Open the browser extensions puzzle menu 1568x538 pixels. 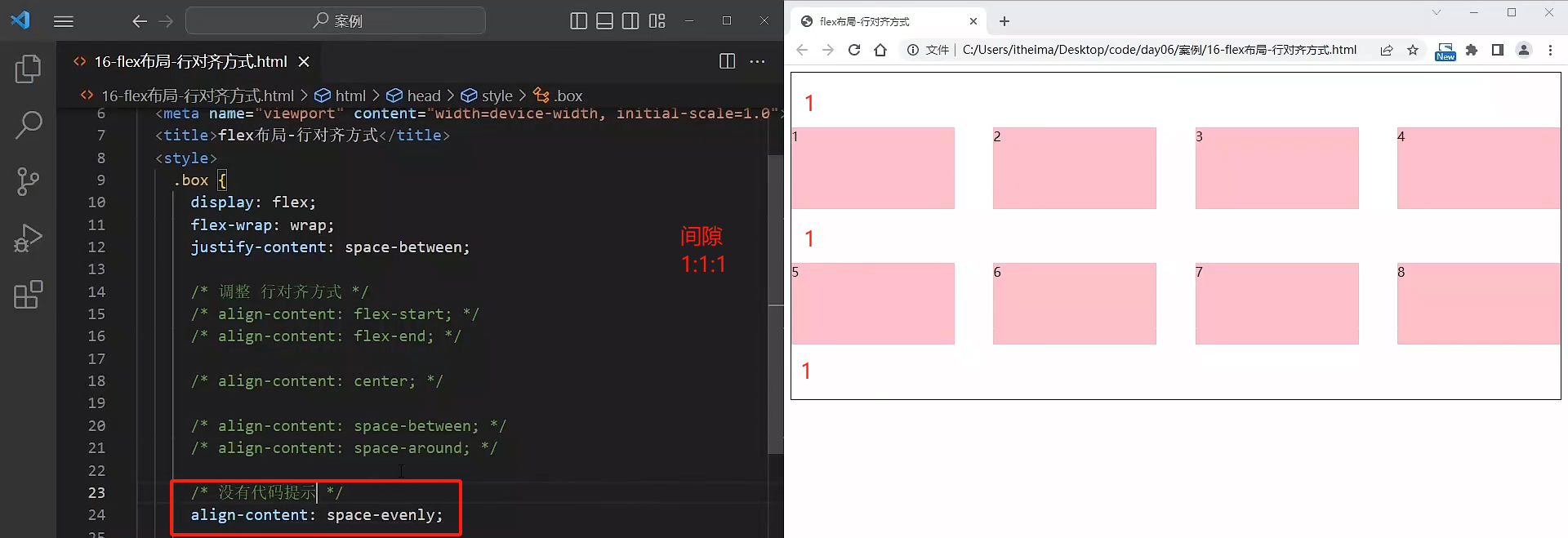1472,50
